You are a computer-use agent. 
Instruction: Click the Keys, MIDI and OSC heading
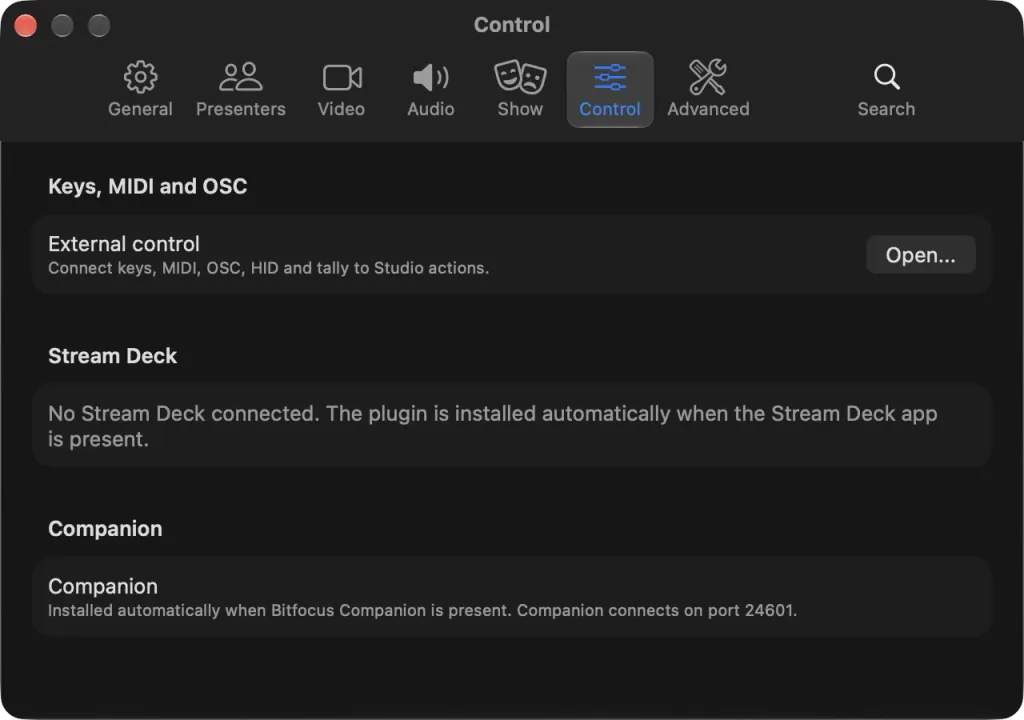pos(148,186)
